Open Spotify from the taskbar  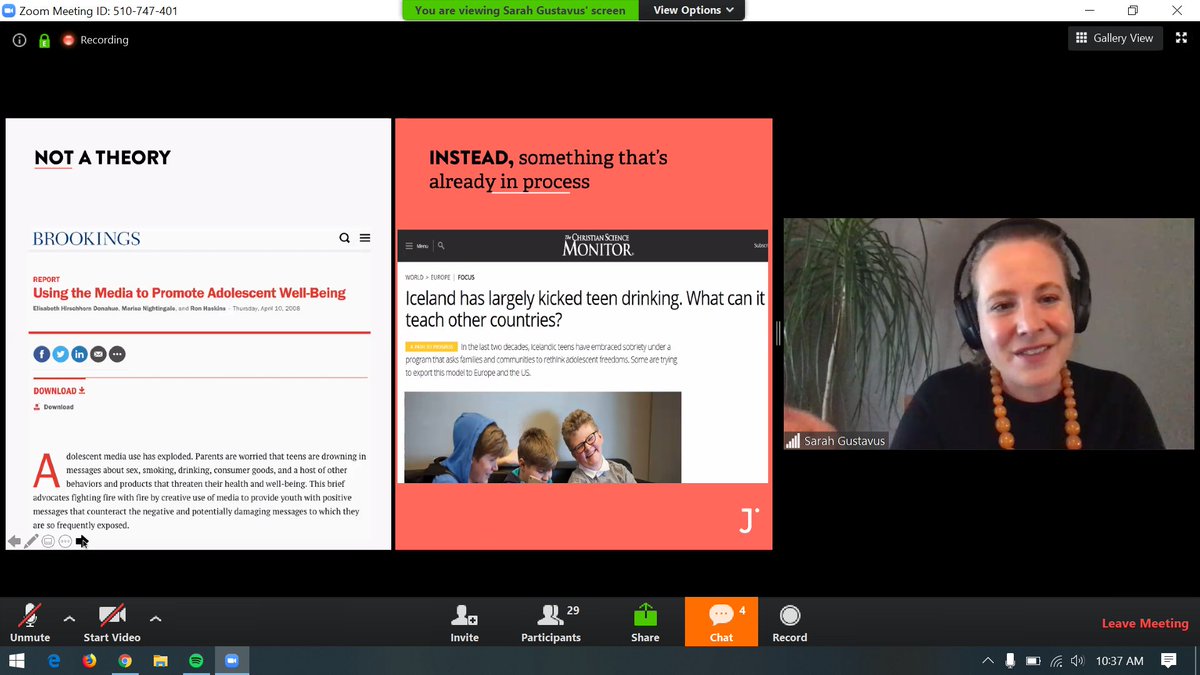click(196, 661)
